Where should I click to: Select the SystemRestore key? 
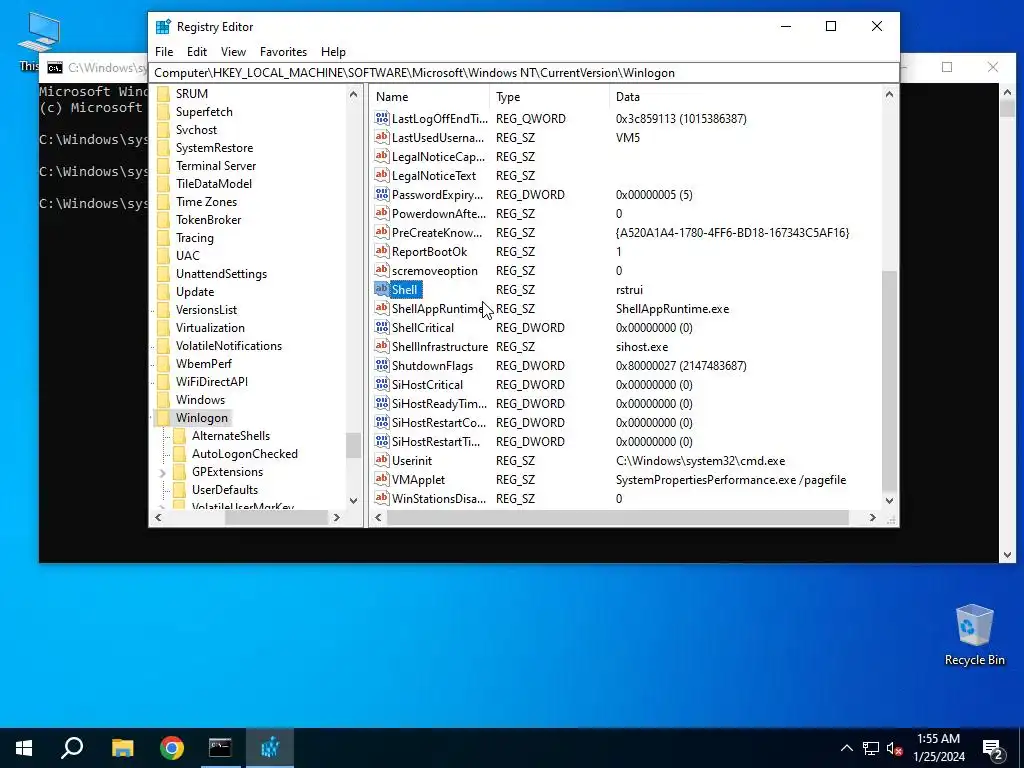(214, 148)
